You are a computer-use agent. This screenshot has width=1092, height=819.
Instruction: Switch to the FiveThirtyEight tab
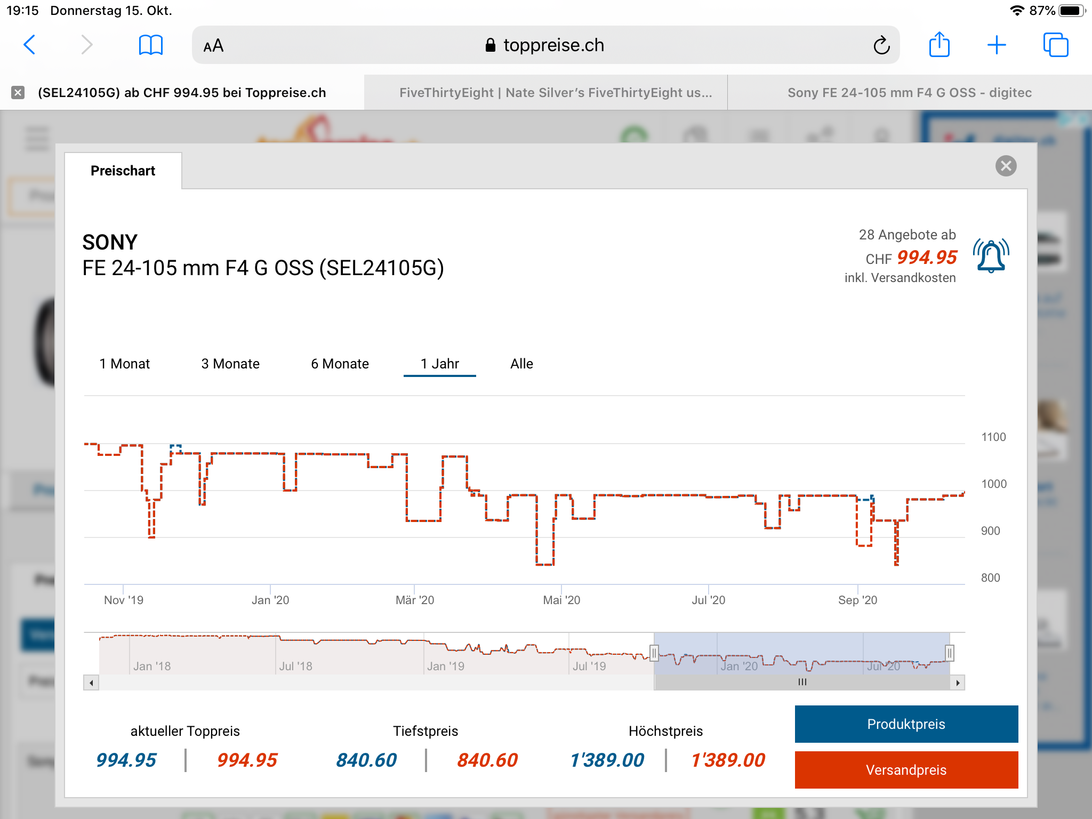555,93
